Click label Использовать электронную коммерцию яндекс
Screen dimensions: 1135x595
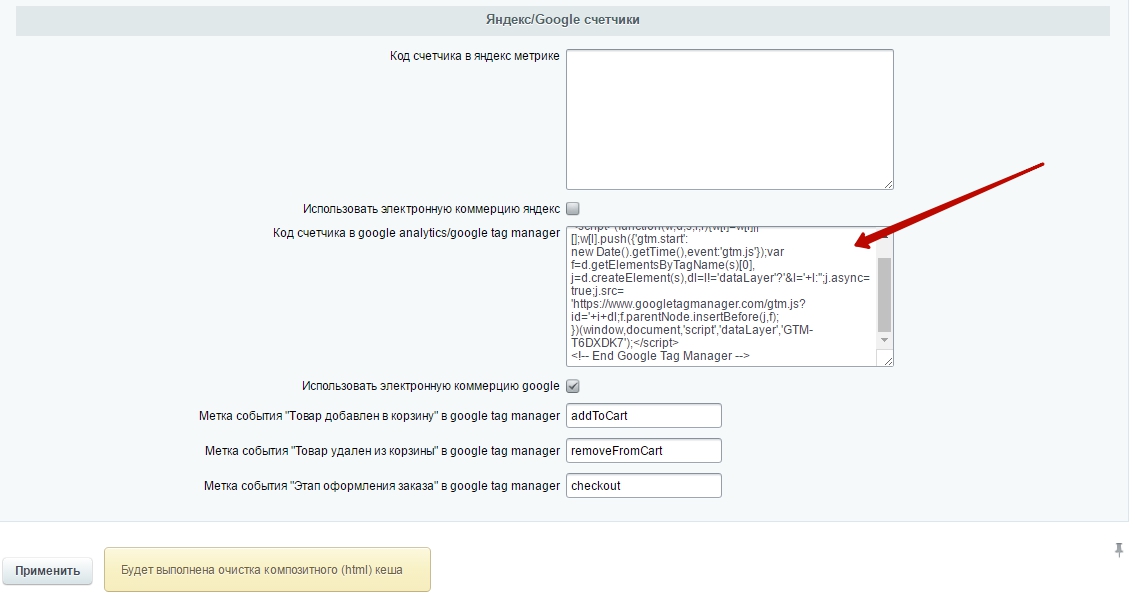click(431, 208)
